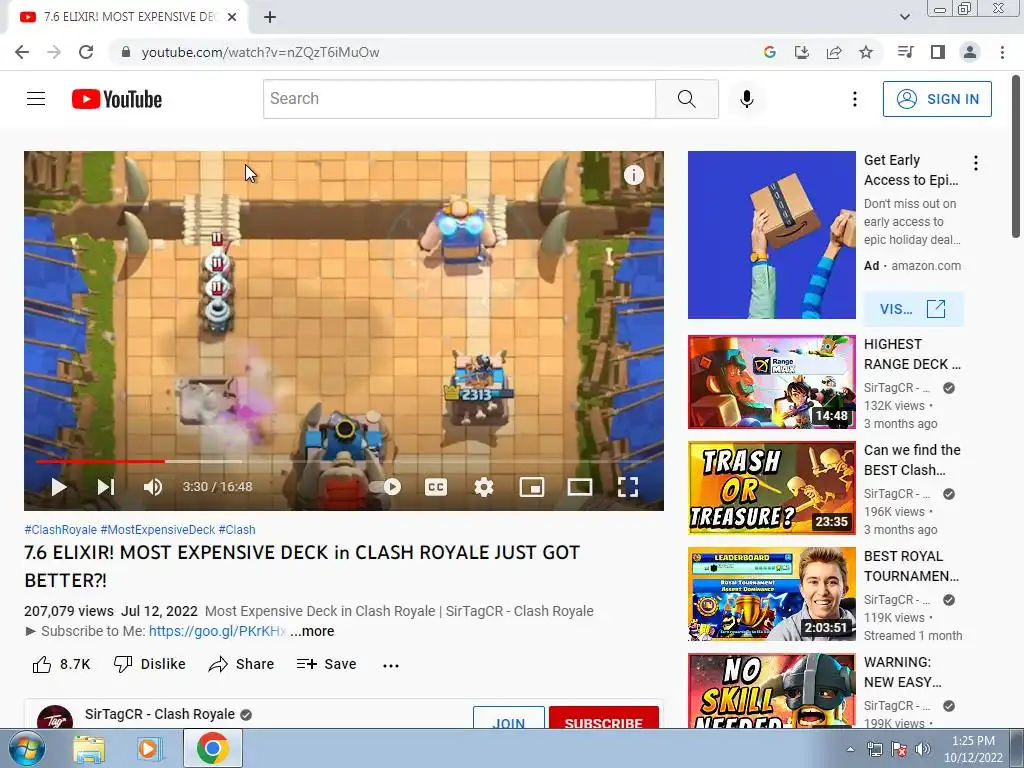This screenshot has width=1024, height=768.
Task: Start voice search with microphone icon
Action: [x=746, y=99]
